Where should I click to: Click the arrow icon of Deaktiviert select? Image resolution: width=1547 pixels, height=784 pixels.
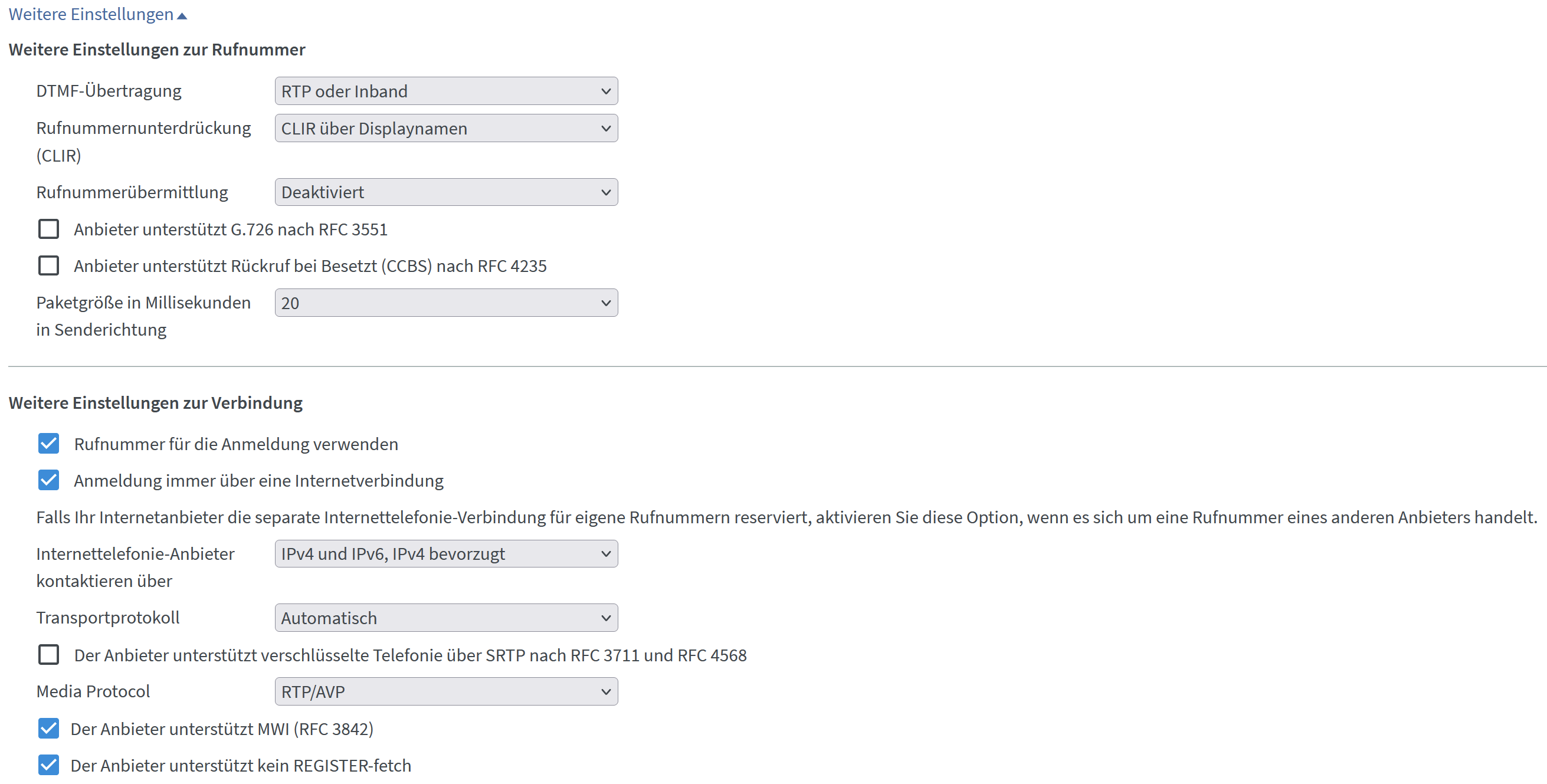click(605, 193)
